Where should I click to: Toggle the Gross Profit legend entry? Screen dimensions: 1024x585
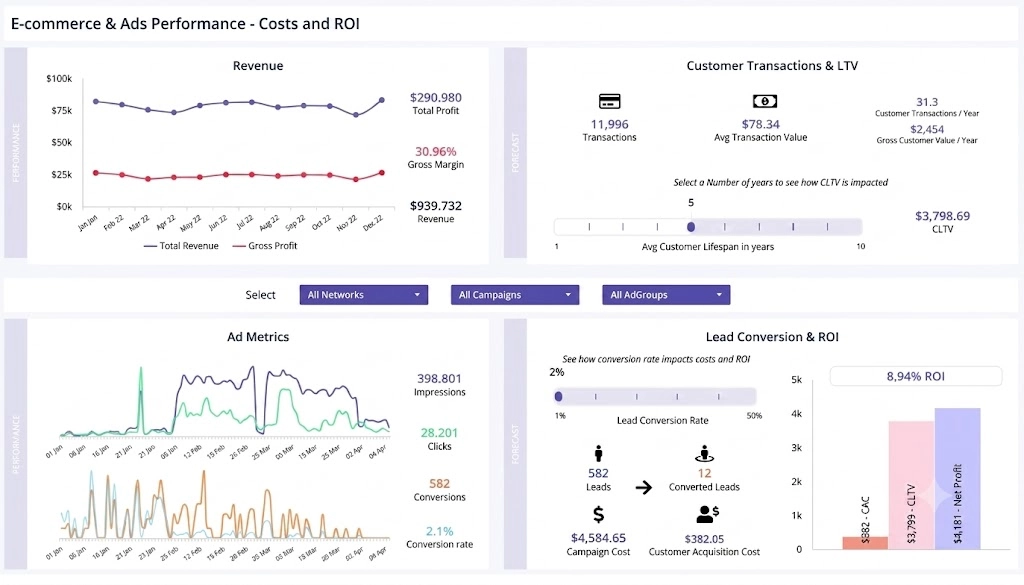264,245
